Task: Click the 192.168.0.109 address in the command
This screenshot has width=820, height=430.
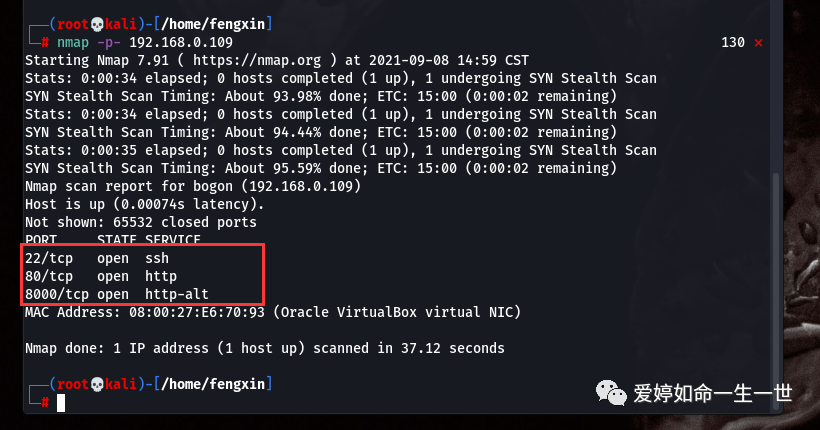Action: click(181, 42)
